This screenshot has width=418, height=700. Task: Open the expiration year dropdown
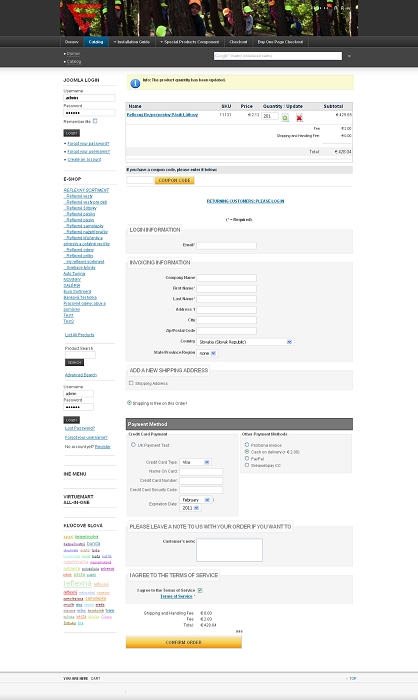[x=191, y=508]
